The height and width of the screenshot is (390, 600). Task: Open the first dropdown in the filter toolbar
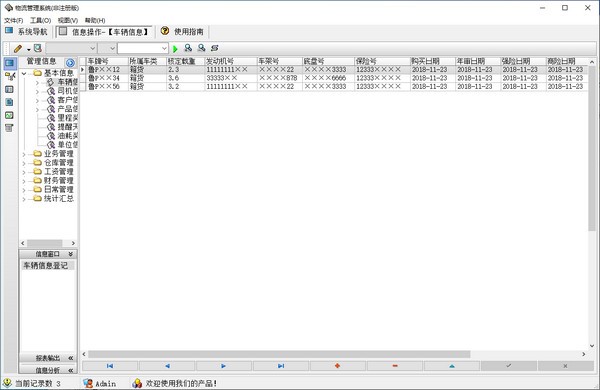click(x=71, y=48)
